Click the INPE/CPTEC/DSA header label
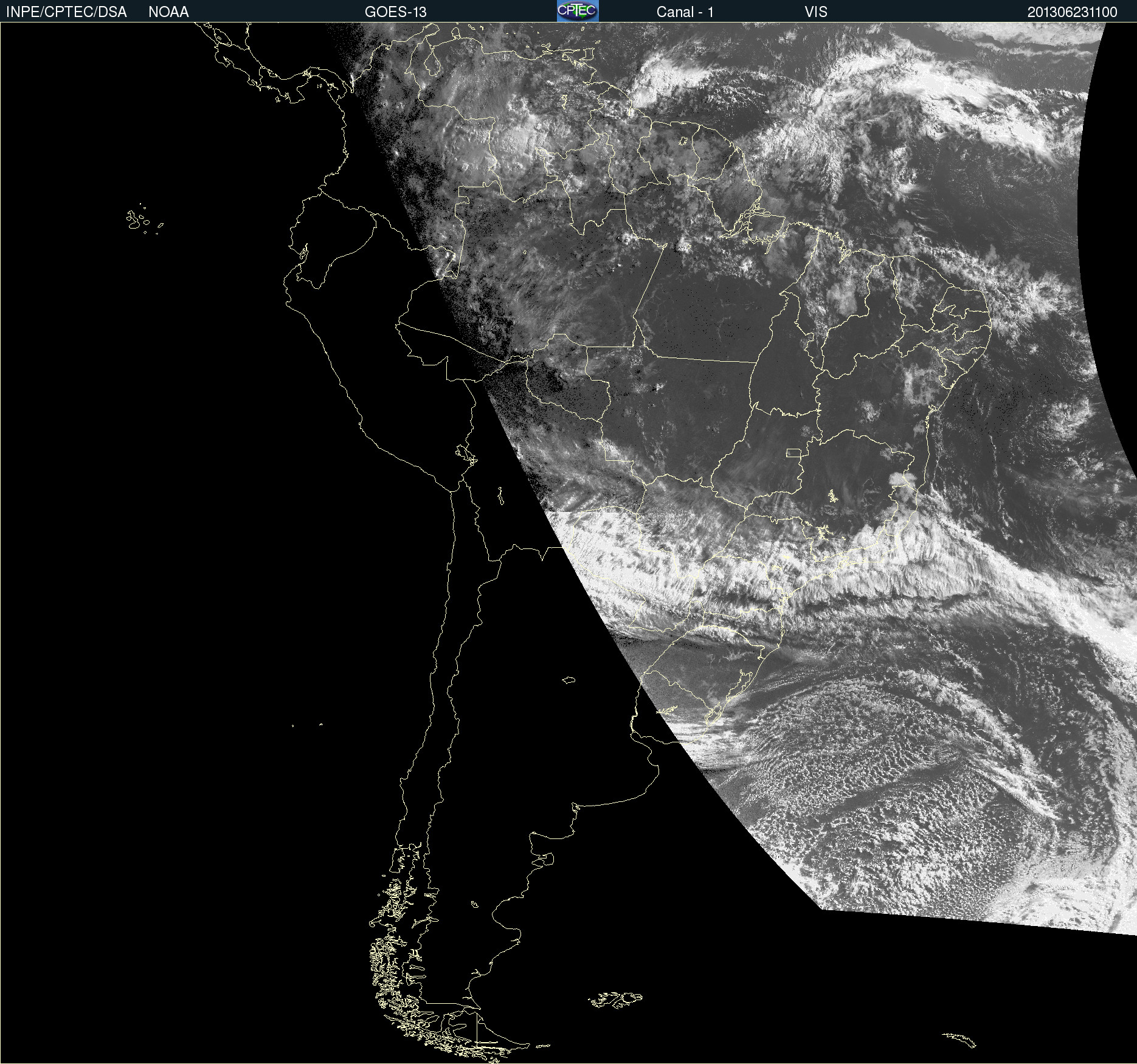Image resolution: width=1137 pixels, height=1064 pixels. click(66, 12)
